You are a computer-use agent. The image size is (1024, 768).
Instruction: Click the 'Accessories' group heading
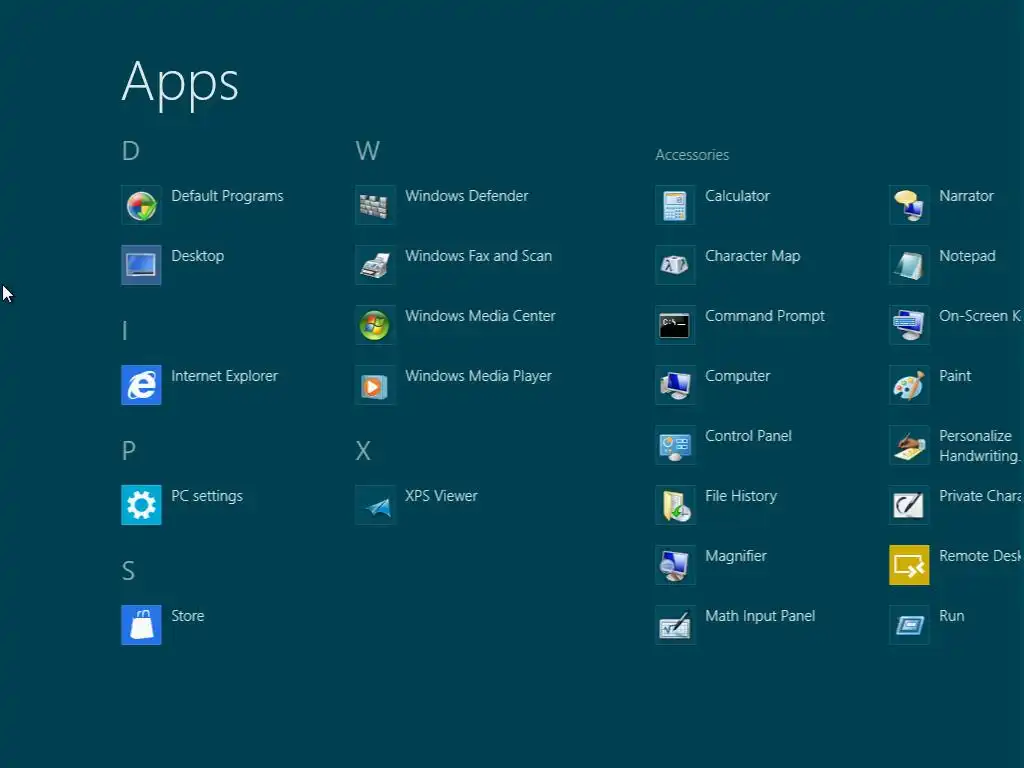692,155
